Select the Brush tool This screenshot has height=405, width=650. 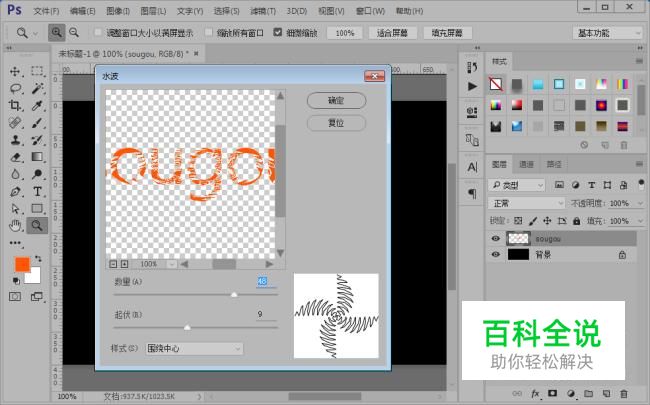[37, 123]
